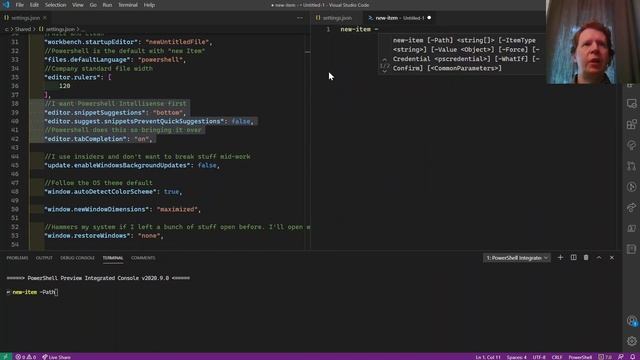
Task: Select the TERMINAL panel tab
Action: 113,258
